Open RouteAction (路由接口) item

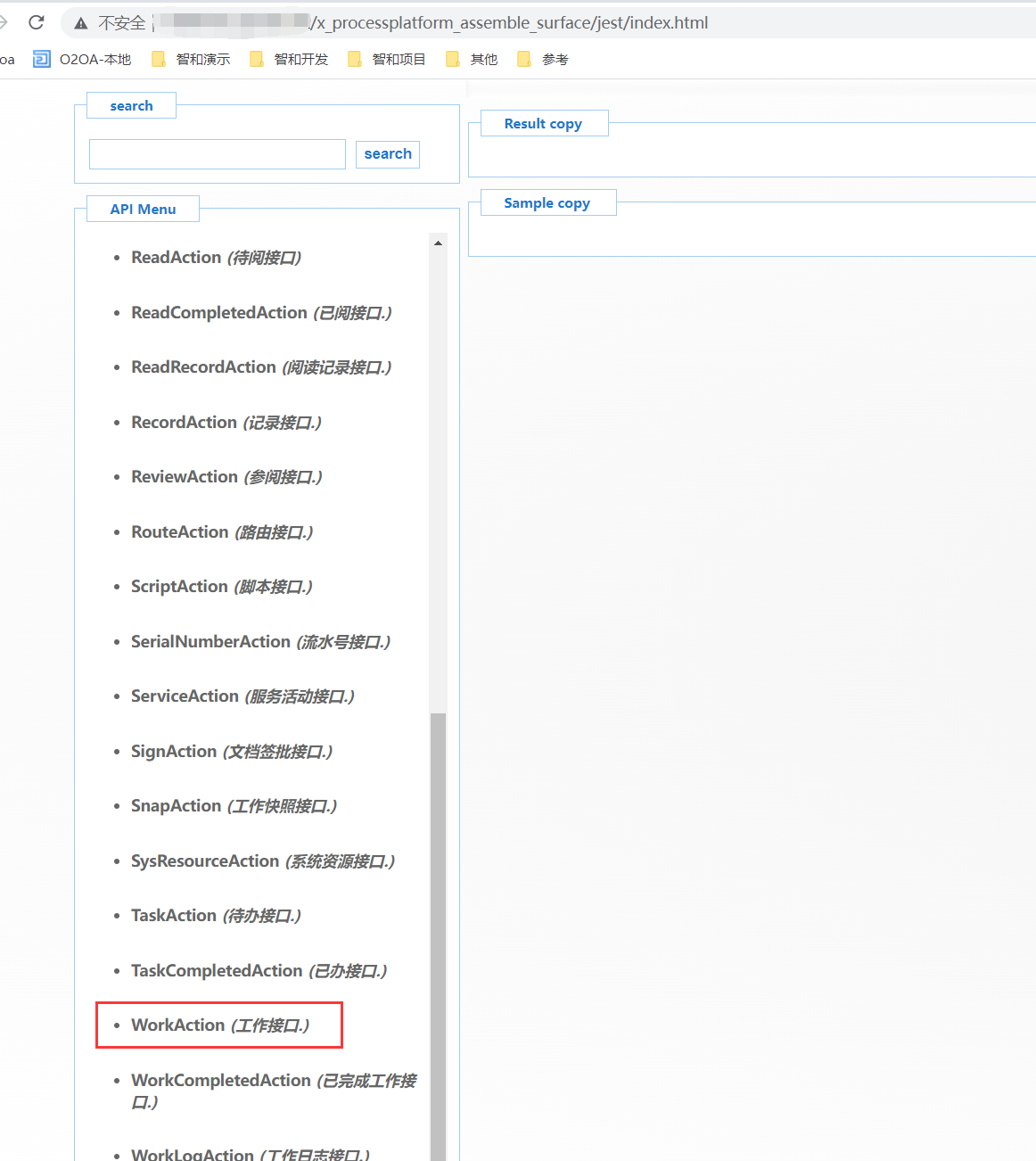tap(222, 532)
